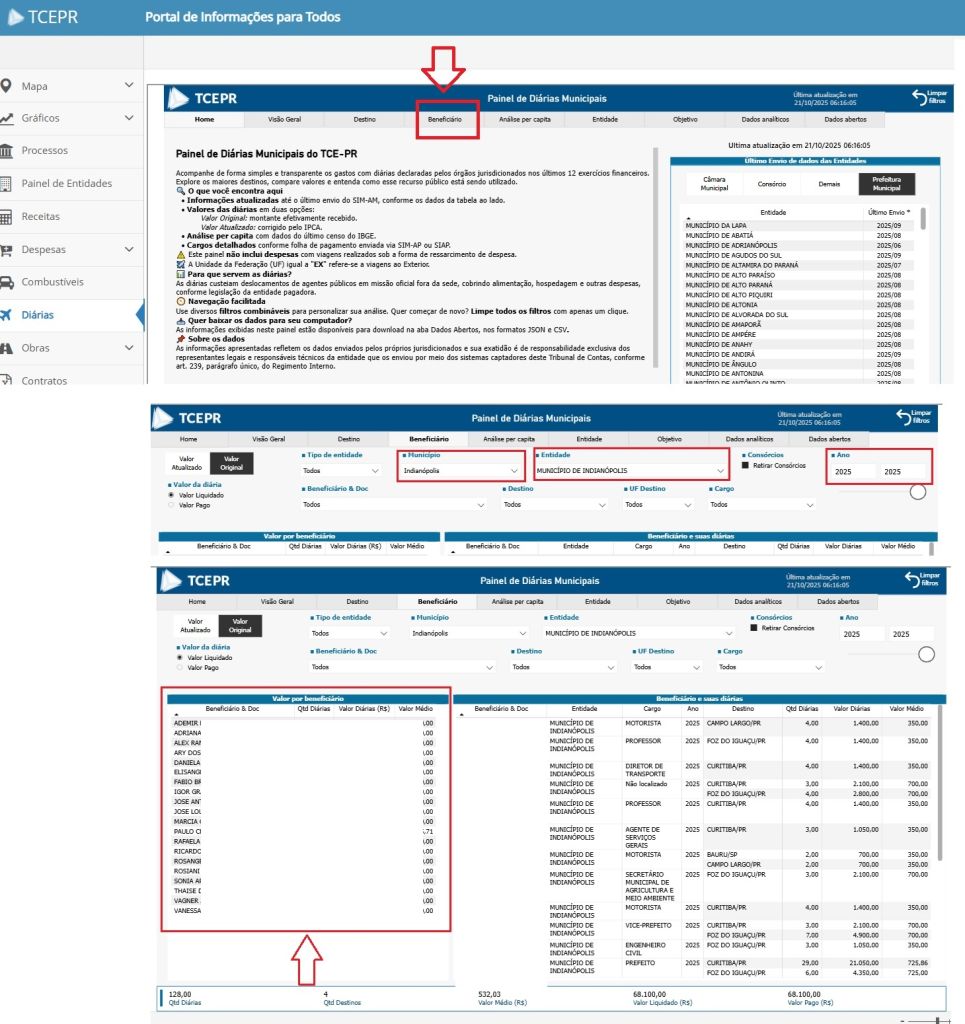Open Combustíveis car icon in sidebar
The width and height of the screenshot is (965, 1024).
click(8, 282)
